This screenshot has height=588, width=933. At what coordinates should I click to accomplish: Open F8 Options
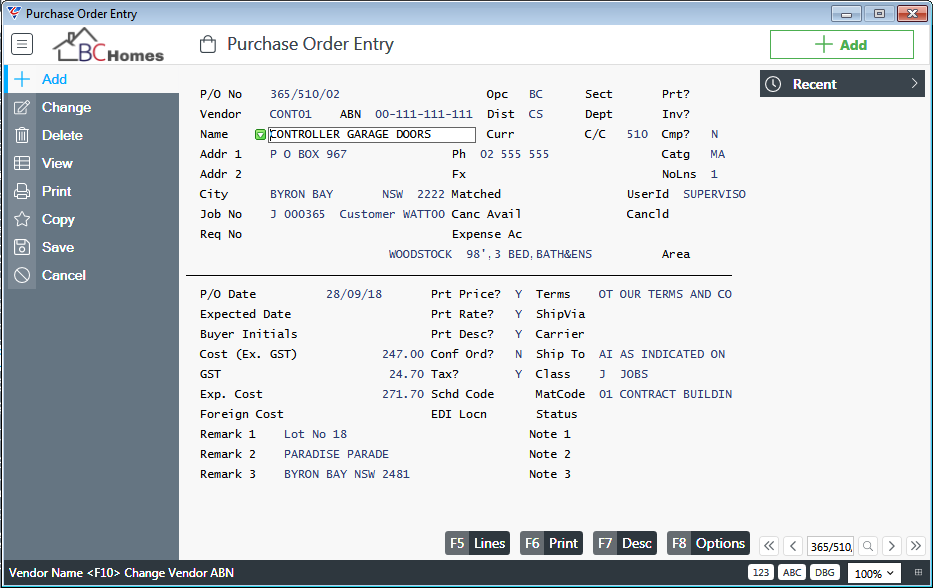(708, 543)
